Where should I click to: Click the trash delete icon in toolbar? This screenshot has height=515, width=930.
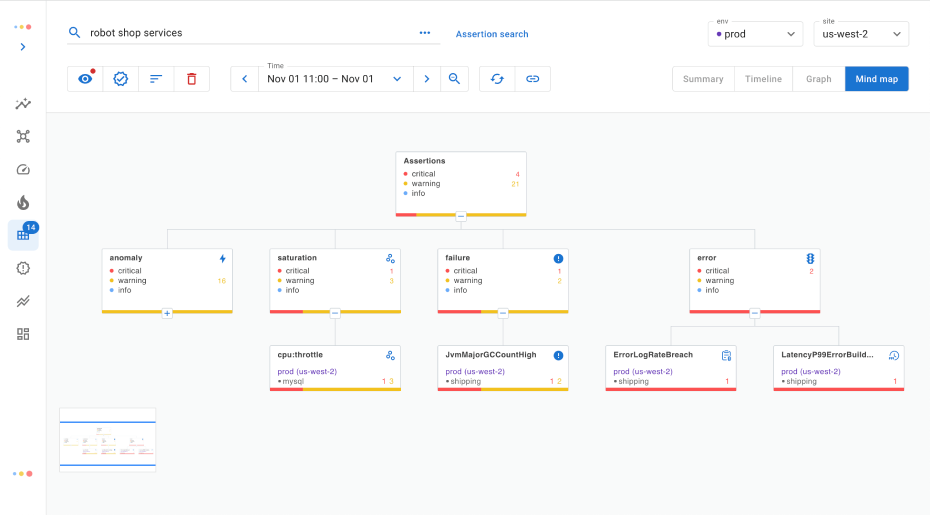[192, 79]
